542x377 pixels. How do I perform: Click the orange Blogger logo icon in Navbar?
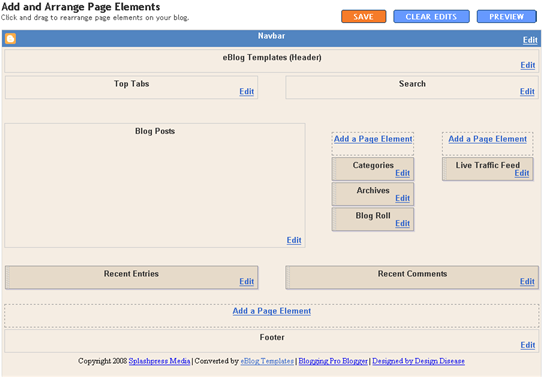[10, 38]
